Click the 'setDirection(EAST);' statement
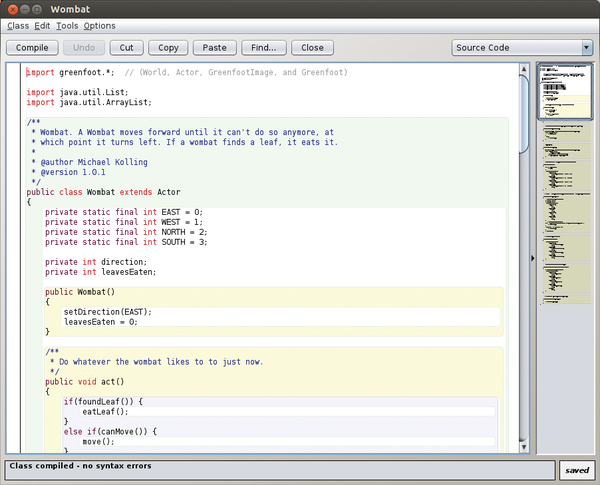 click(x=108, y=312)
